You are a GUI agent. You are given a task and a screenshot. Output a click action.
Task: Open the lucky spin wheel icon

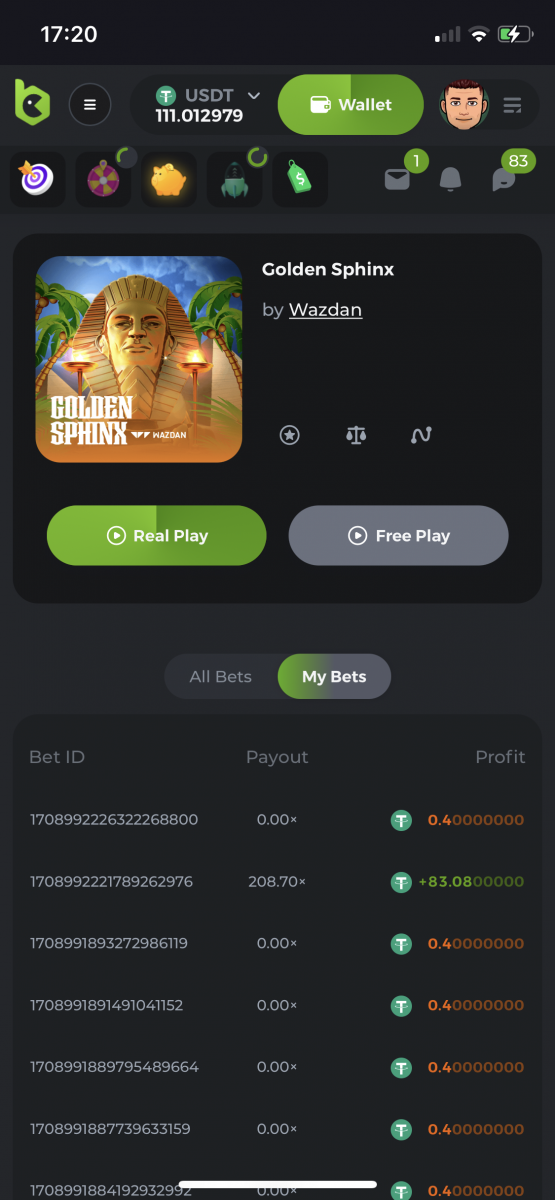(x=103, y=180)
